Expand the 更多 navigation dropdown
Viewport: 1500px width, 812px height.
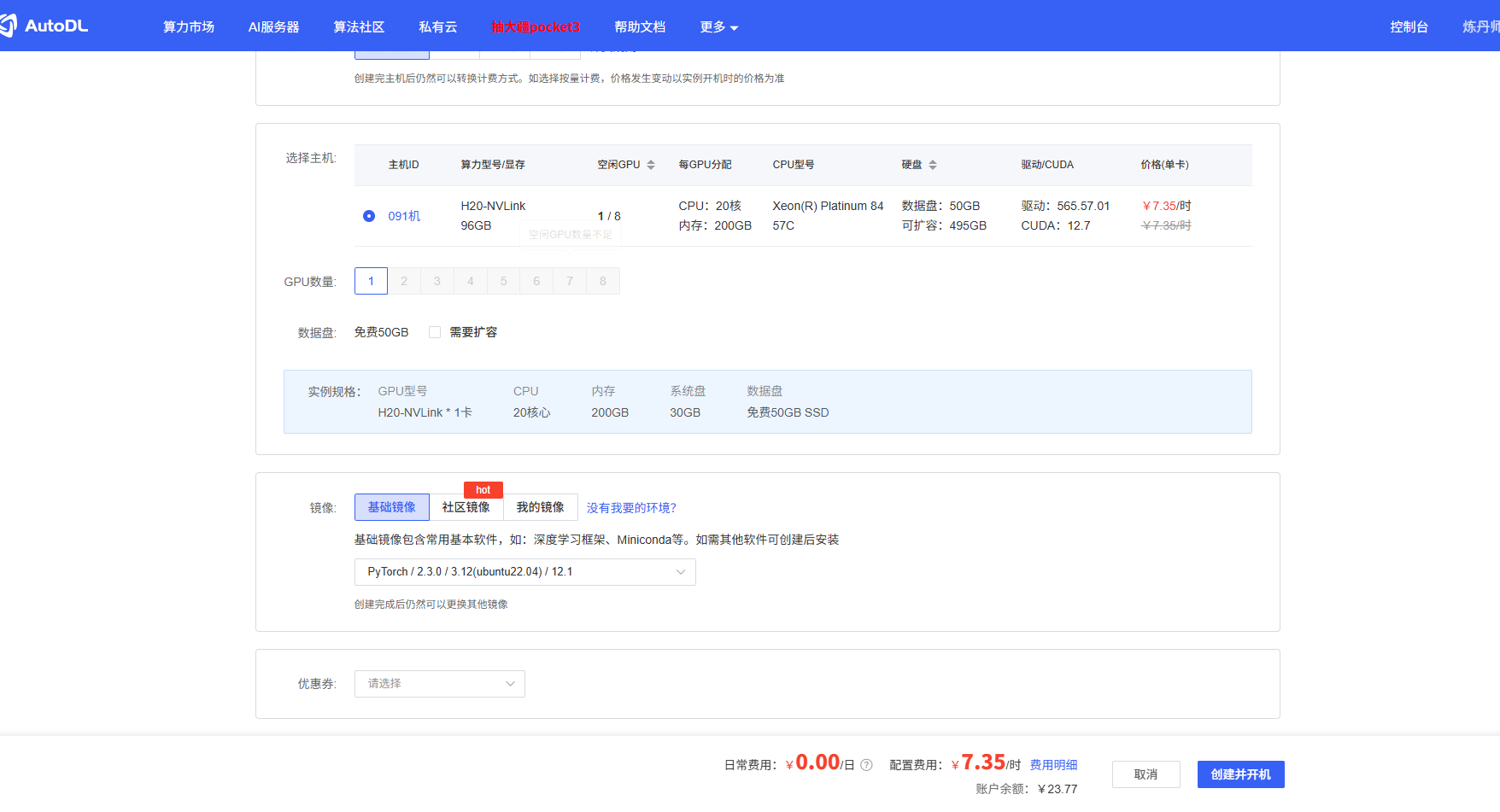click(718, 26)
